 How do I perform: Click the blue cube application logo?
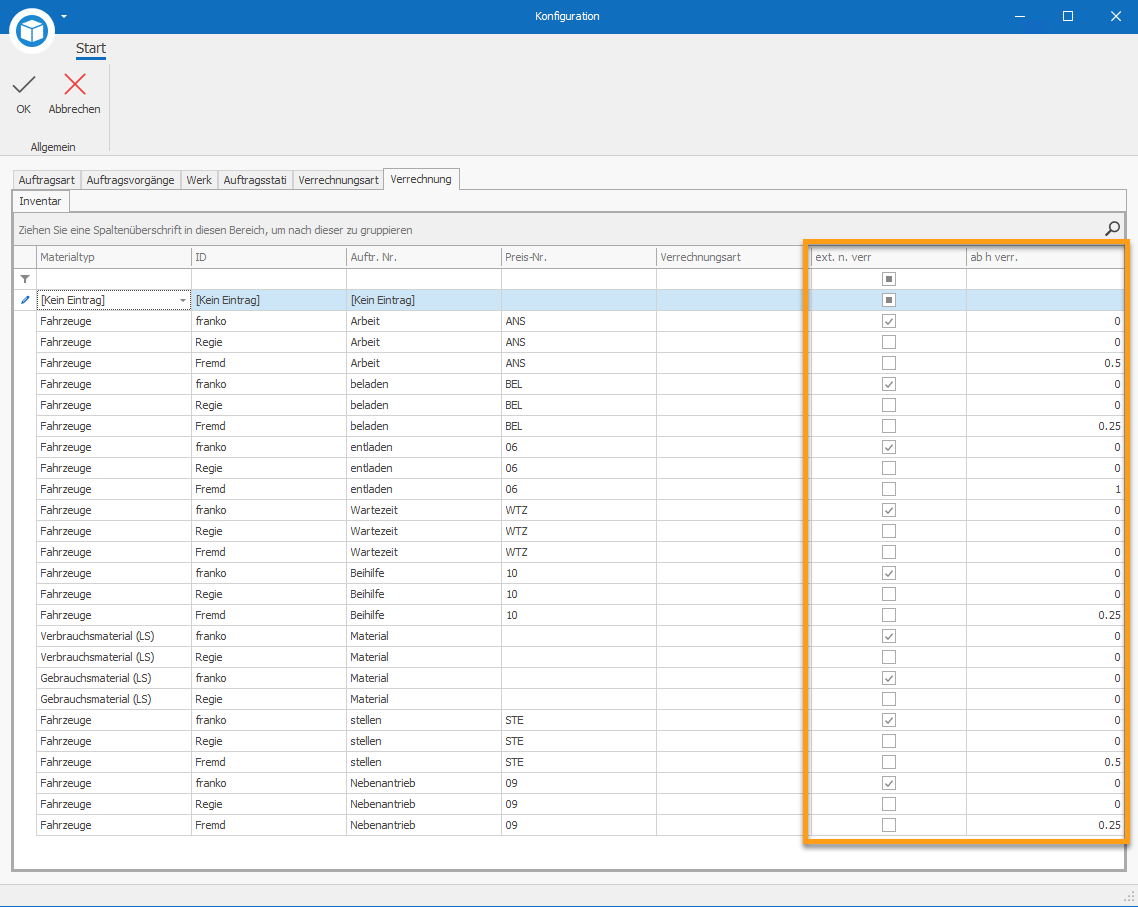[x=33, y=31]
